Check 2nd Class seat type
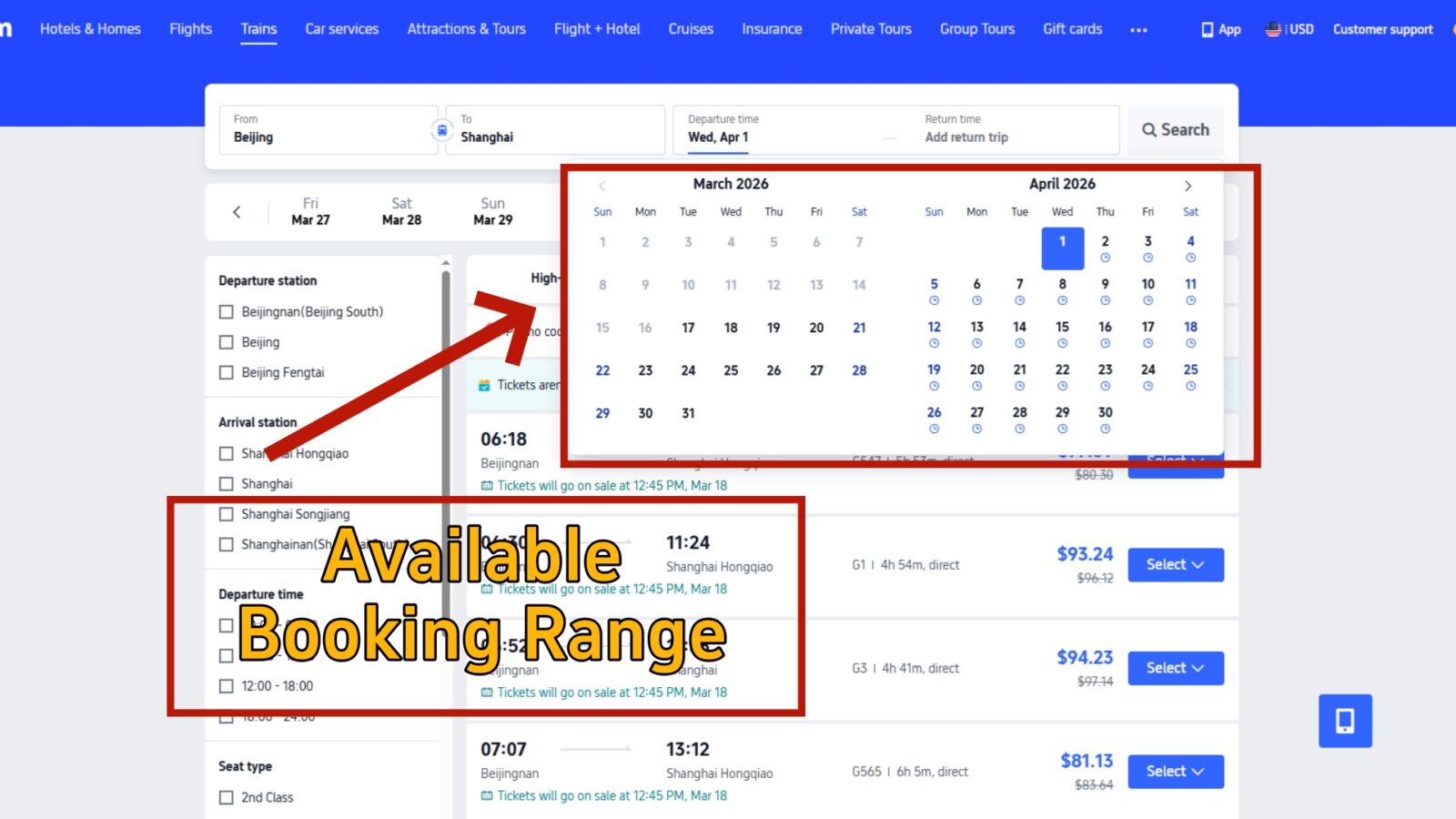Viewport: 1456px width, 819px height. [x=227, y=797]
